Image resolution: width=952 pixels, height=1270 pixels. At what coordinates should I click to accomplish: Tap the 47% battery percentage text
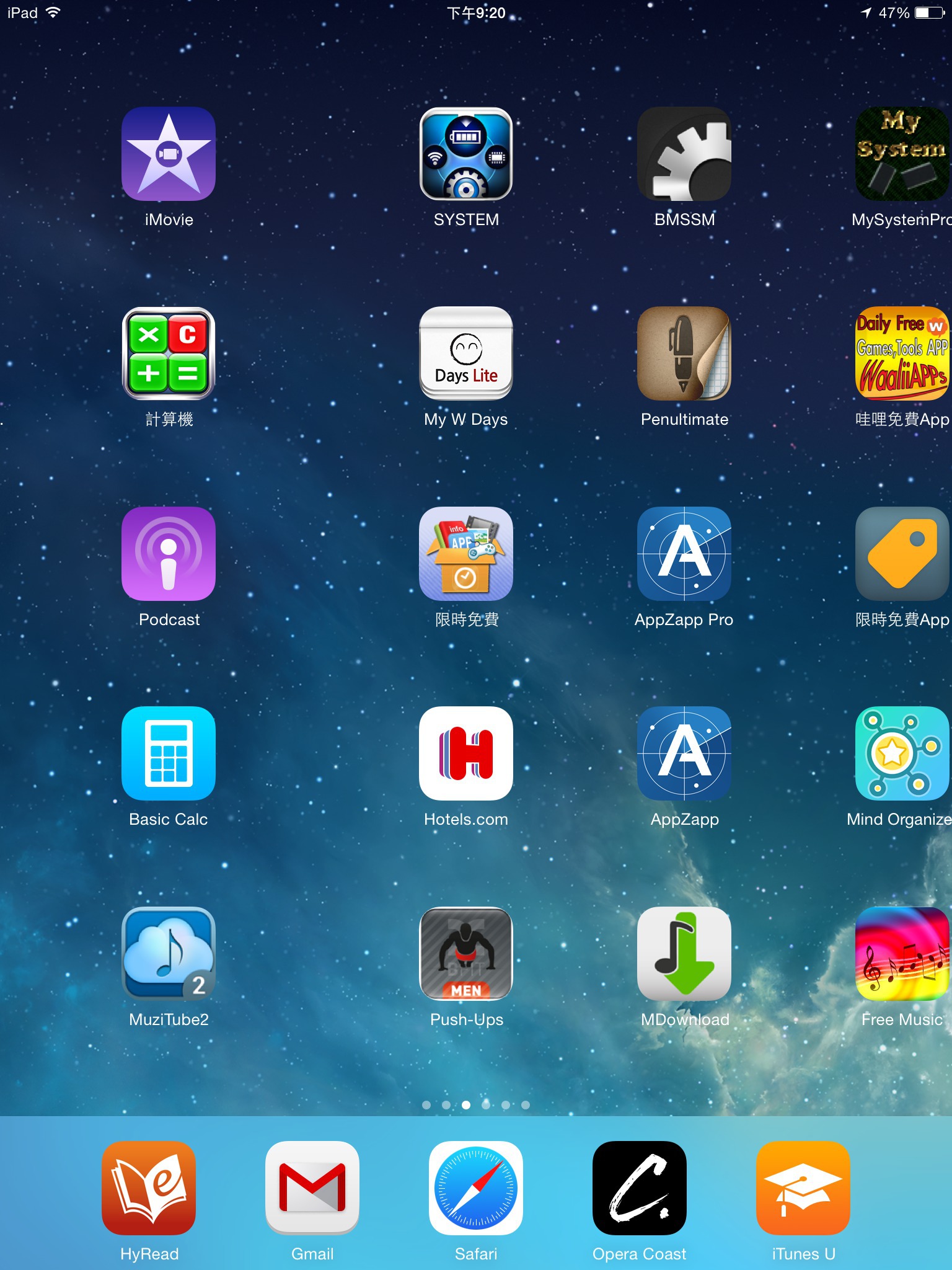coord(894,12)
